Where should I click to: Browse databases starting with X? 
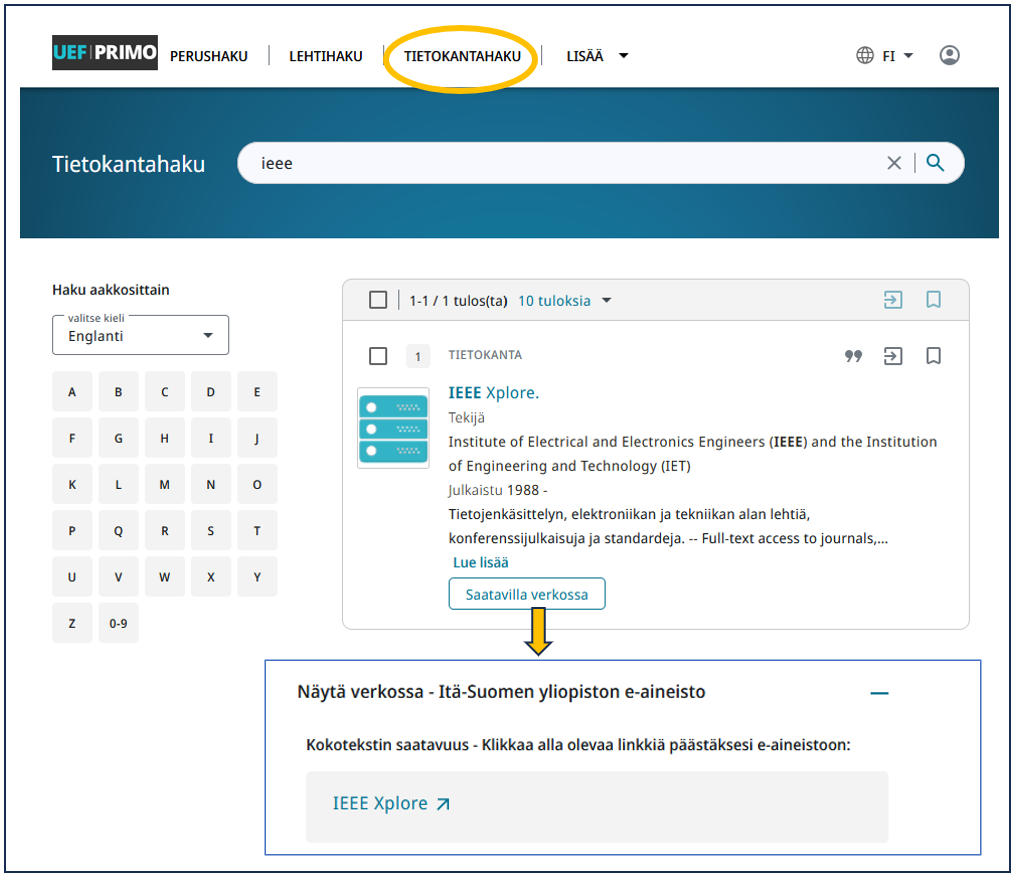point(210,577)
